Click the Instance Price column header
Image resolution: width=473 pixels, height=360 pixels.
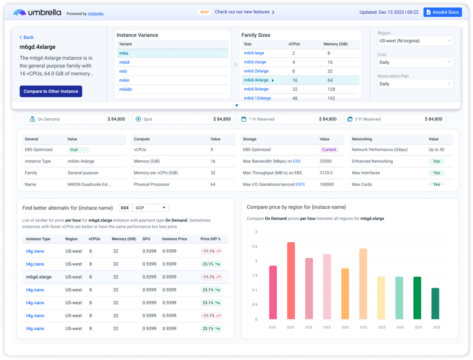(x=174, y=239)
